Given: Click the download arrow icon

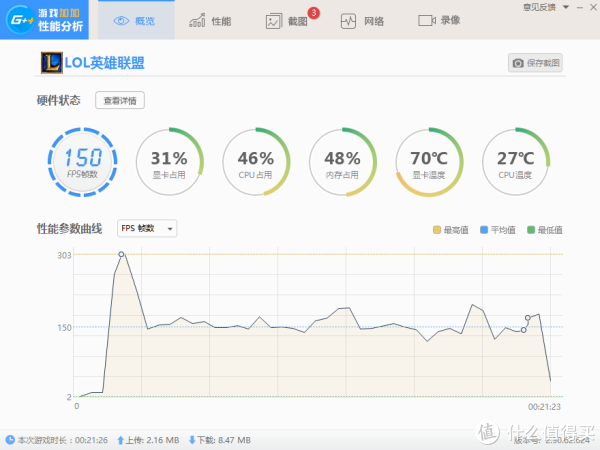Looking at the screenshot, I should (x=192, y=440).
